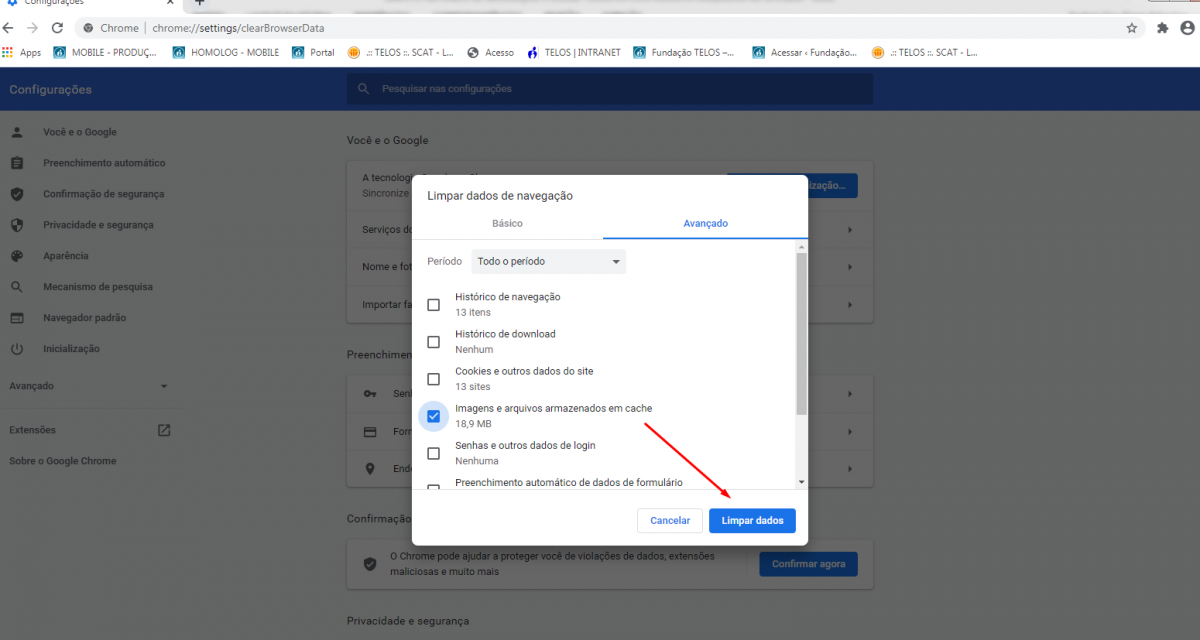Click the location pin icon in autofill section
This screenshot has height=640, width=1200.
point(370,469)
